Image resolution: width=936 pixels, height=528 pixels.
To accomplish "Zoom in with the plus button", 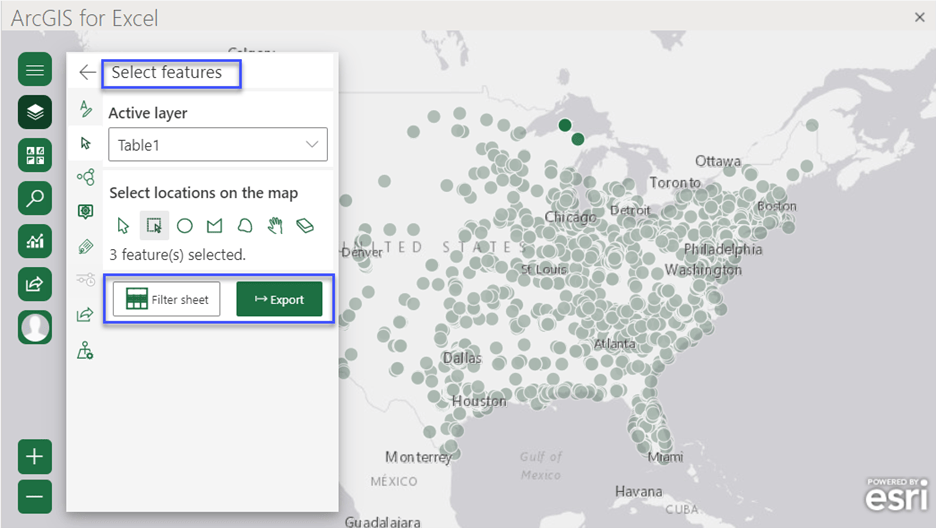I will (x=35, y=456).
